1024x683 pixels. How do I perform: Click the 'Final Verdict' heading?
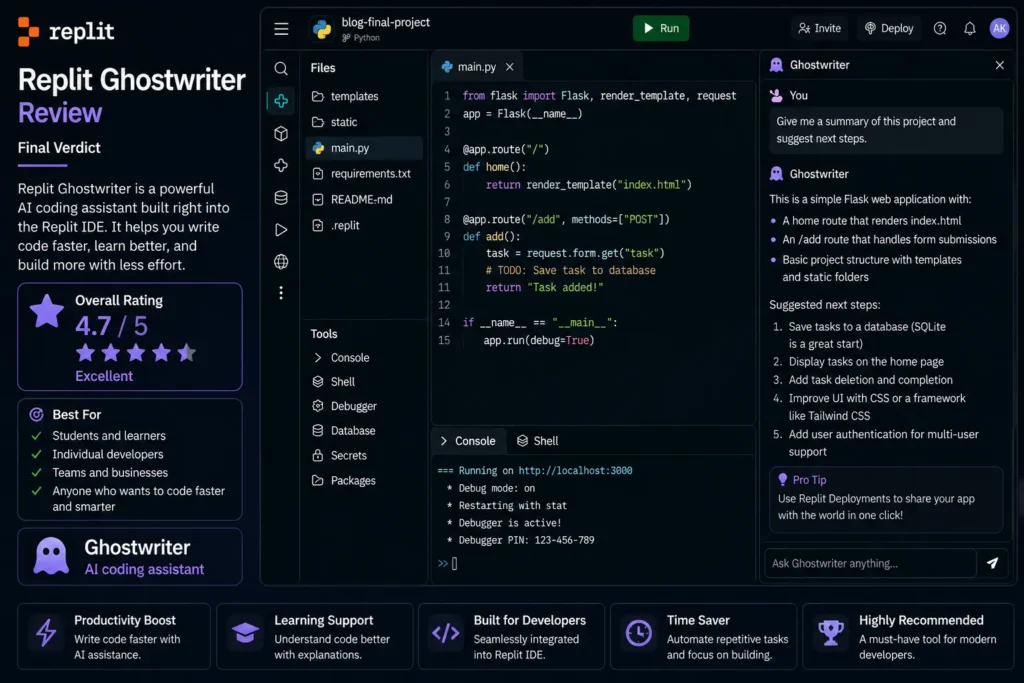(x=59, y=148)
